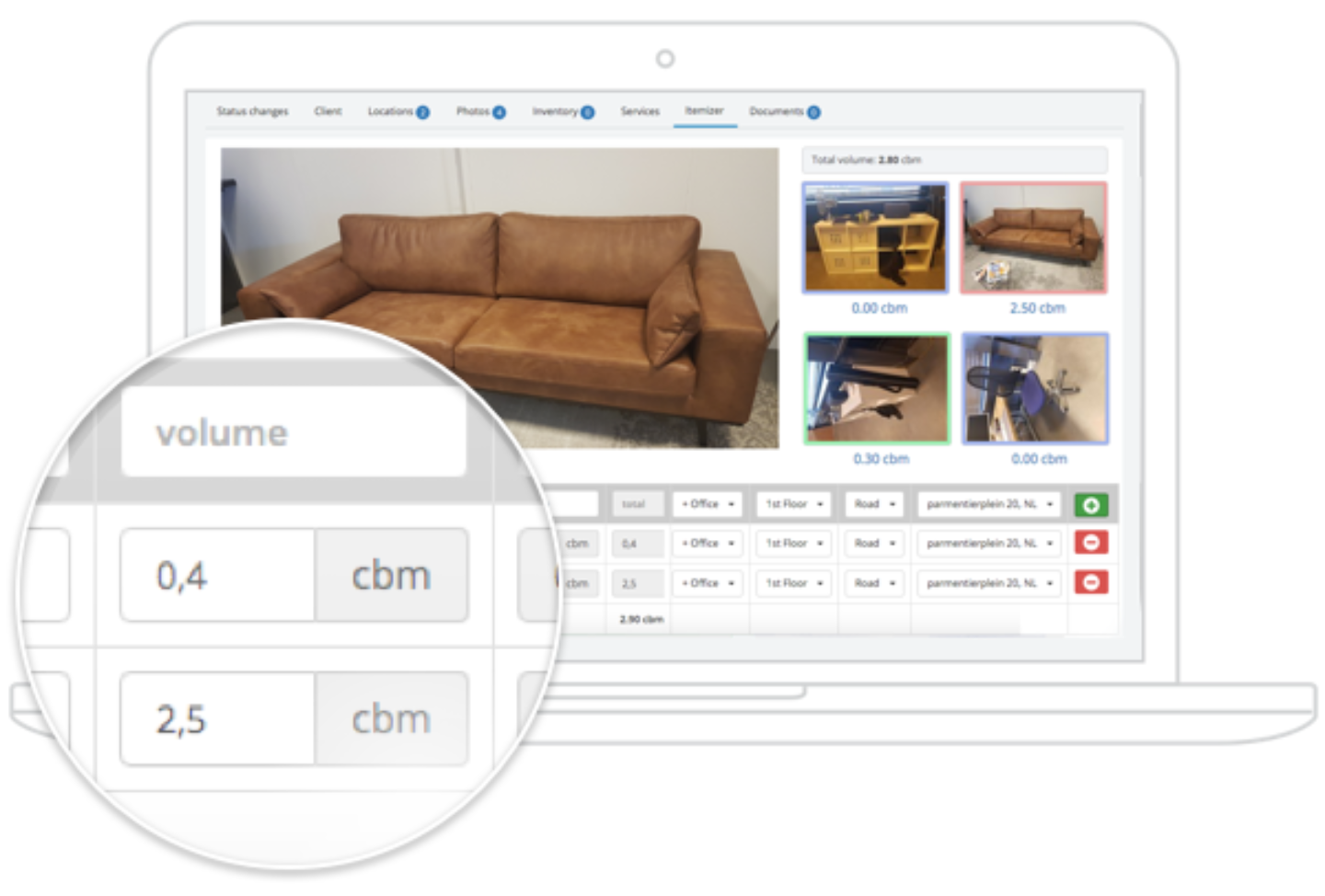Open the address dropdown in the 2,5 row

(x=988, y=583)
